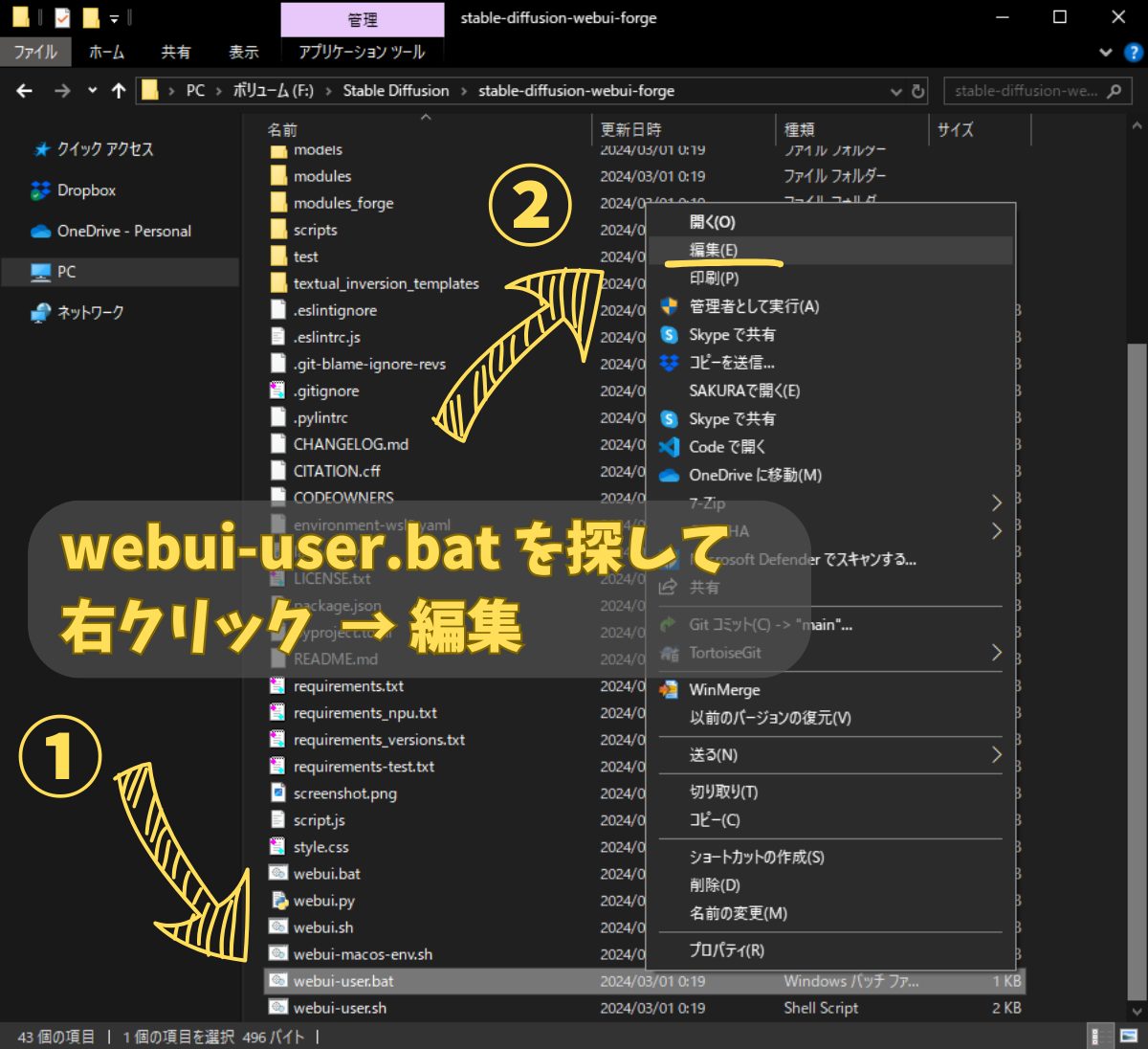Screen dimensions: 1148x1049
Task: Expand the TortoiseGit submenu
Action: pos(996,653)
